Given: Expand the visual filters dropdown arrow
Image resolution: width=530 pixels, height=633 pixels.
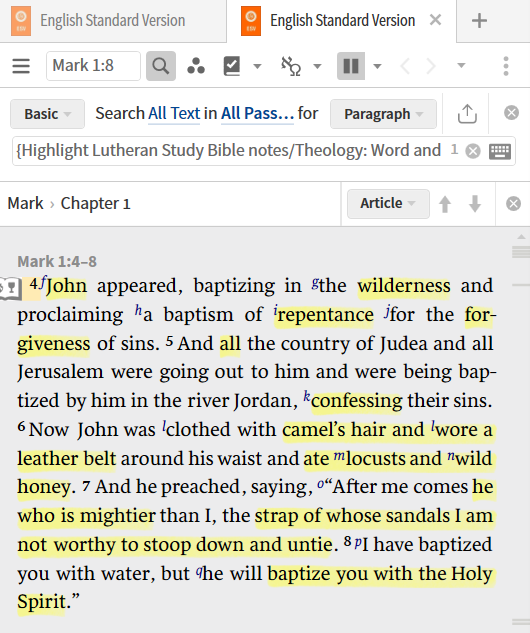Looking at the screenshot, I should (257, 66).
